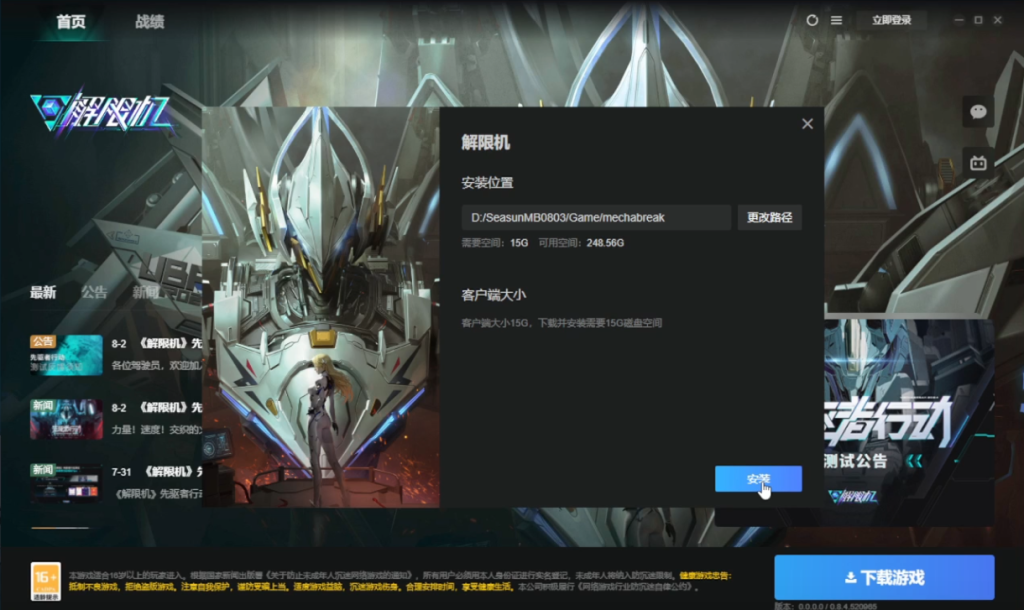Minimize the launcher window
This screenshot has height=610, width=1024.
(956, 20)
